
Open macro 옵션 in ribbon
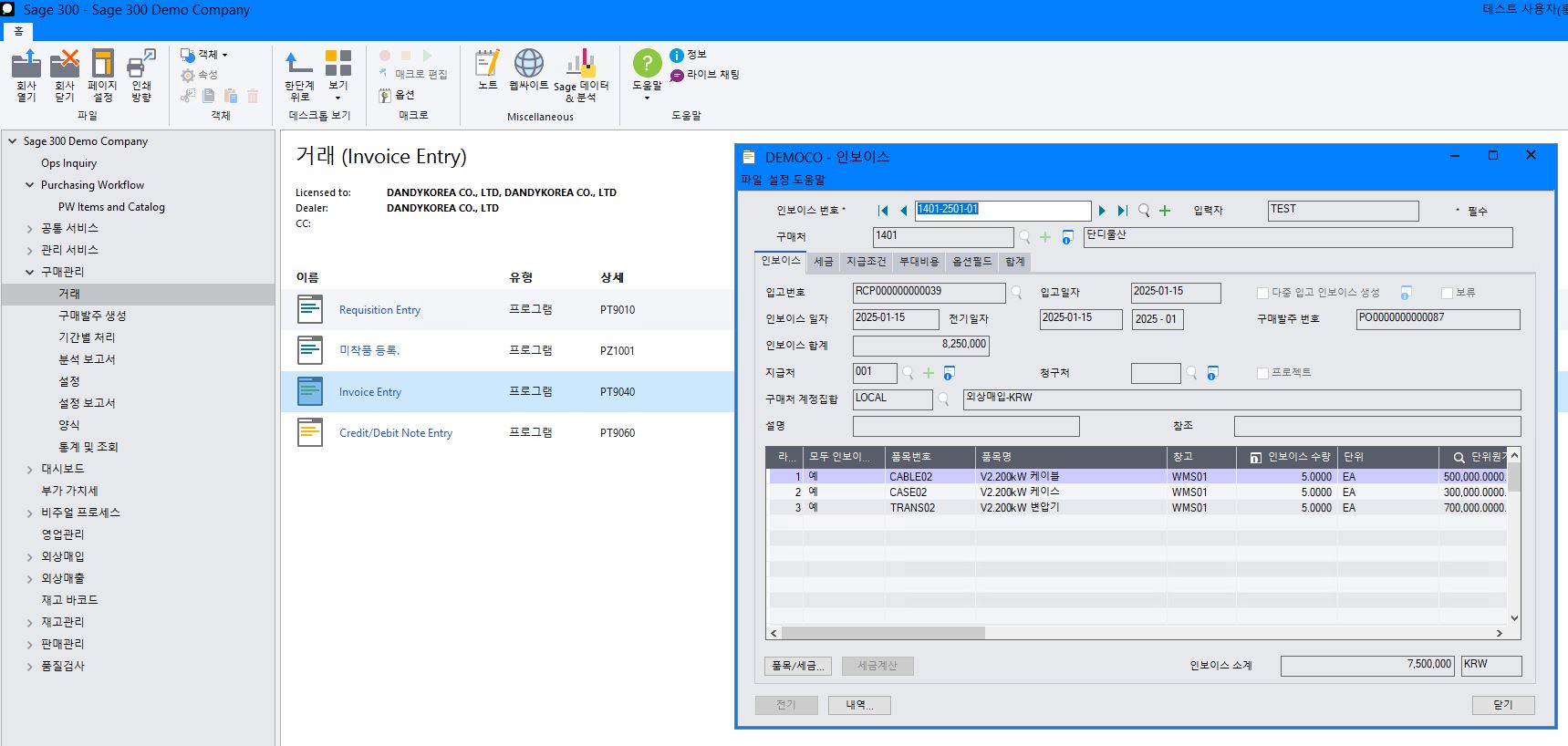coord(397,95)
